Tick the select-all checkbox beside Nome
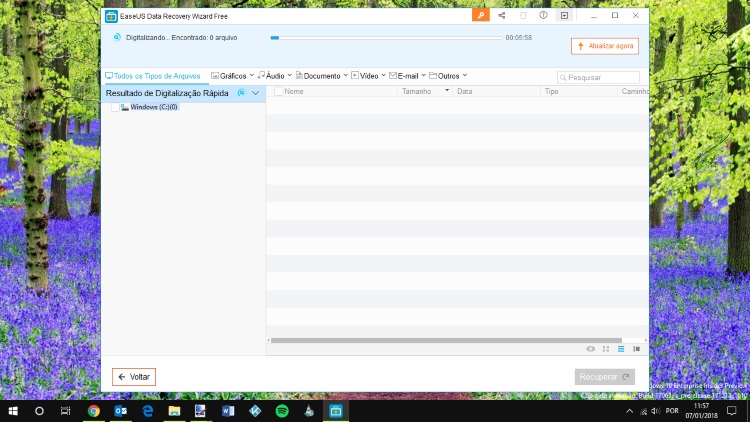 click(279, 91)
